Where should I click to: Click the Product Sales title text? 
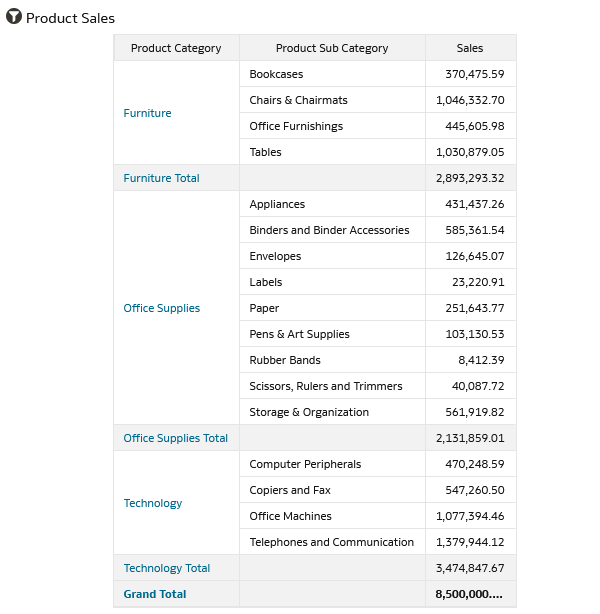tap(70, 18)
